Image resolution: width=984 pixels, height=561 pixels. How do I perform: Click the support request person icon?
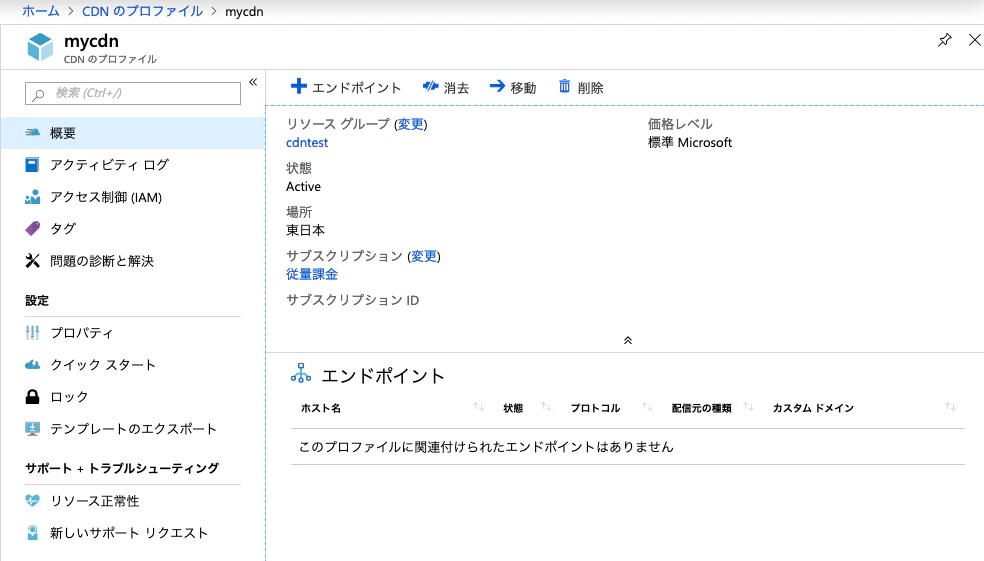pos(32,533)
